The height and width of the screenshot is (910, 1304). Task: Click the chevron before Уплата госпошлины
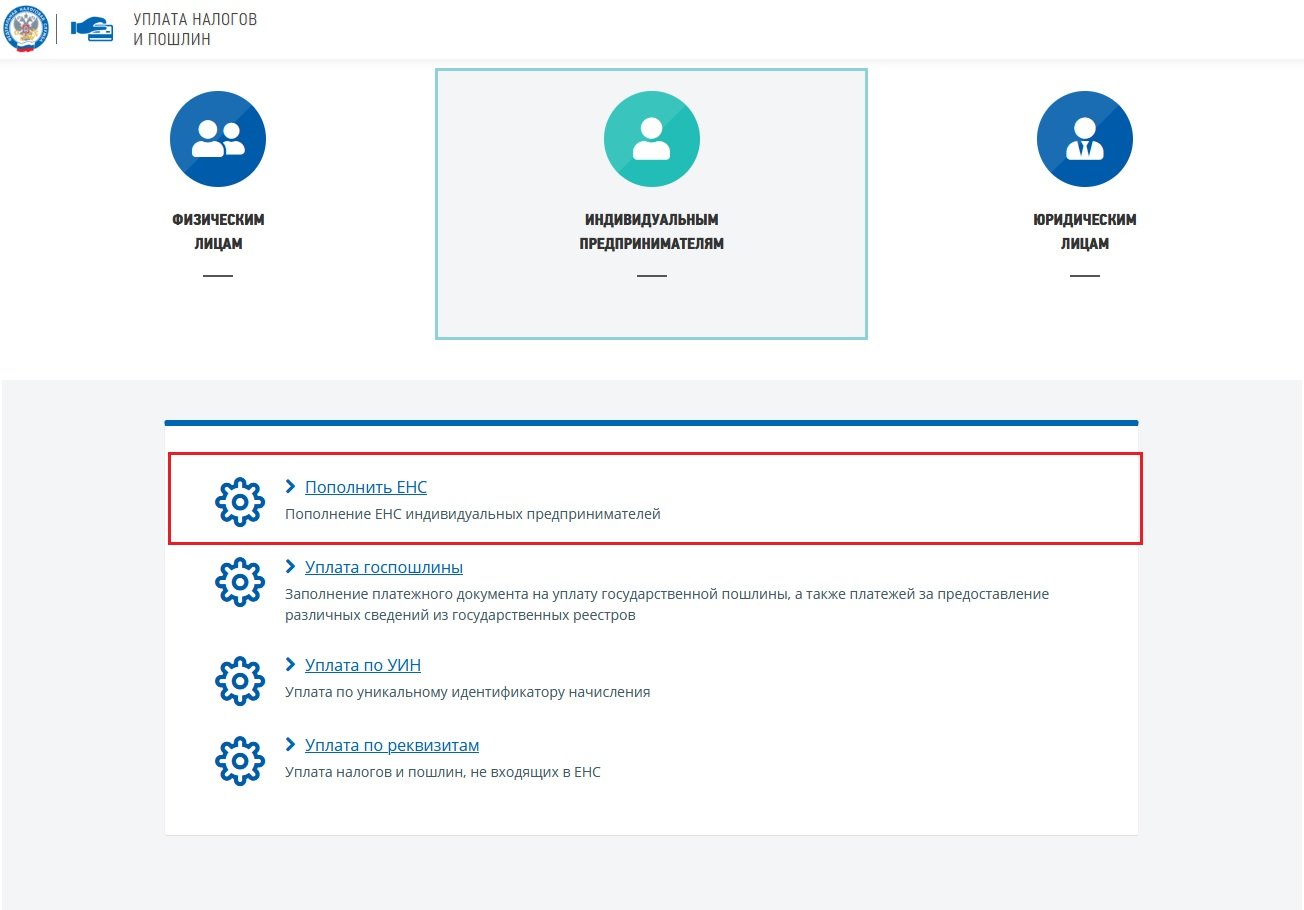(291, 567)
